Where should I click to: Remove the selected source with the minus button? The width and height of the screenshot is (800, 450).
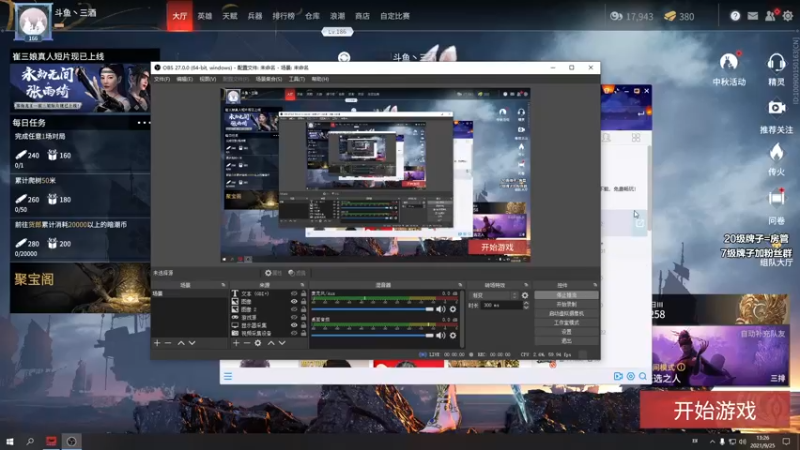(x=247, y=343)
